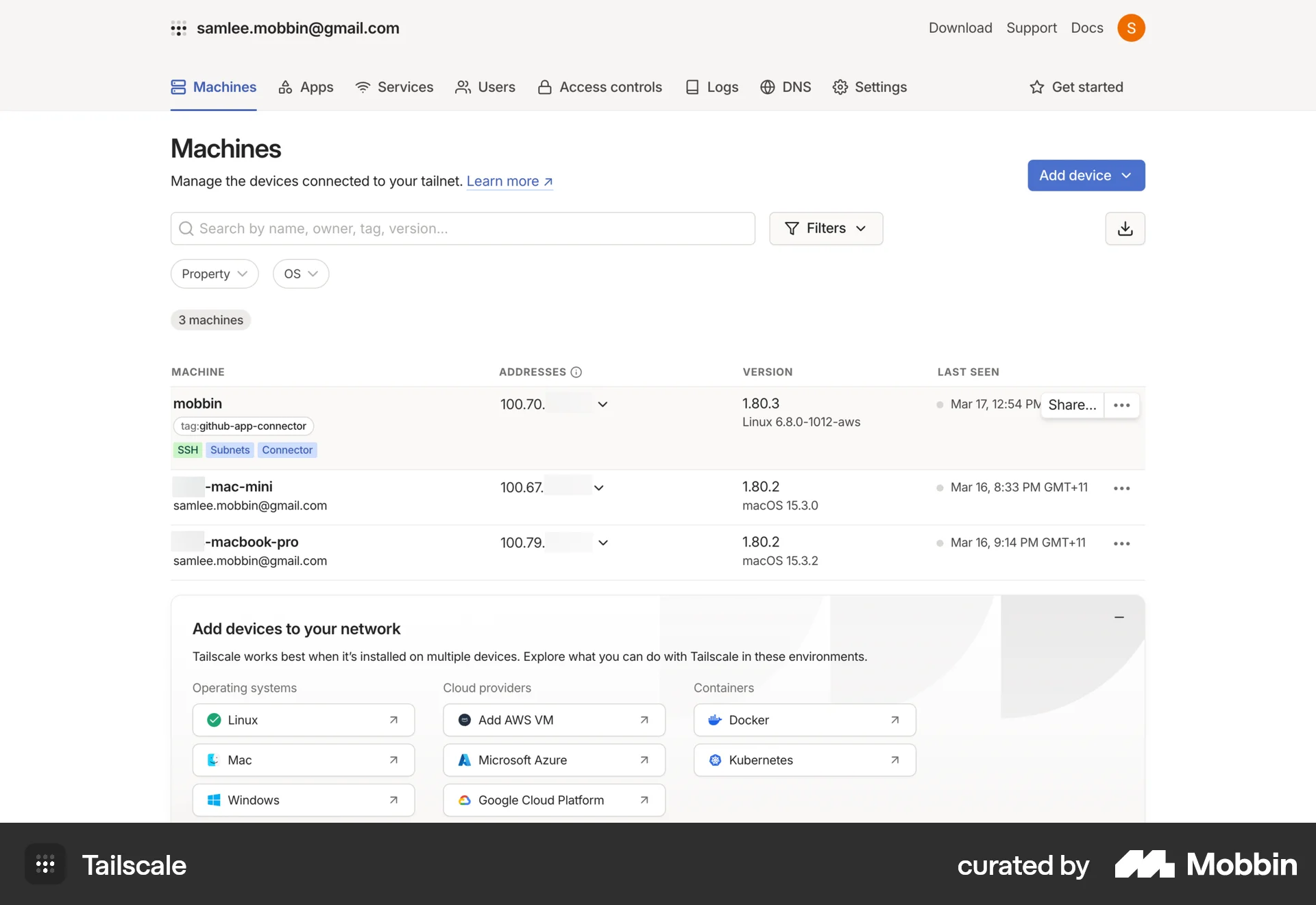Screen dimensions: 1316x905
Task: Expand addresses for the mobbin machine
Action: point(602,404)
